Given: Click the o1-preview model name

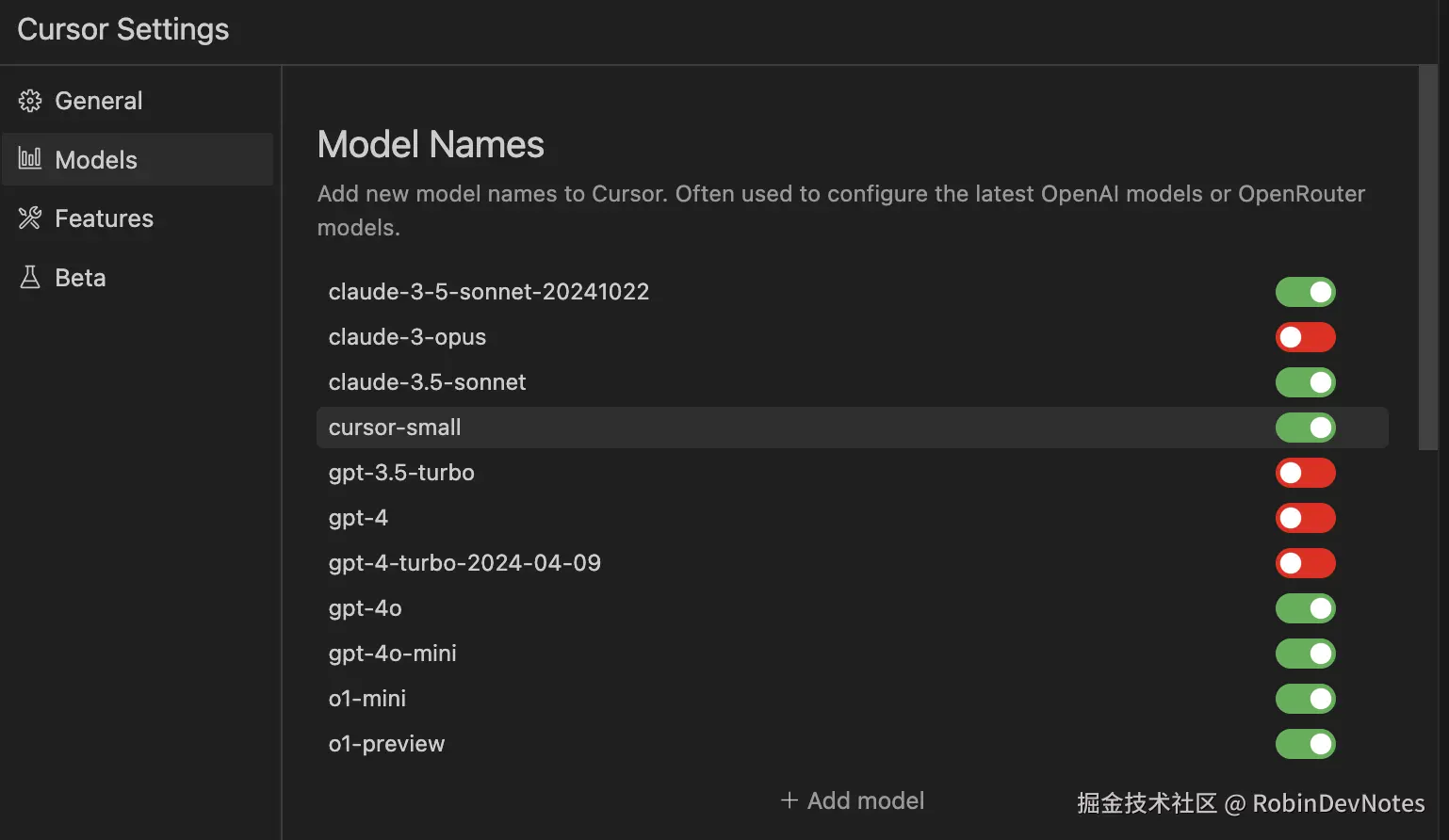Looking at the screenshot, I should 386,744.
